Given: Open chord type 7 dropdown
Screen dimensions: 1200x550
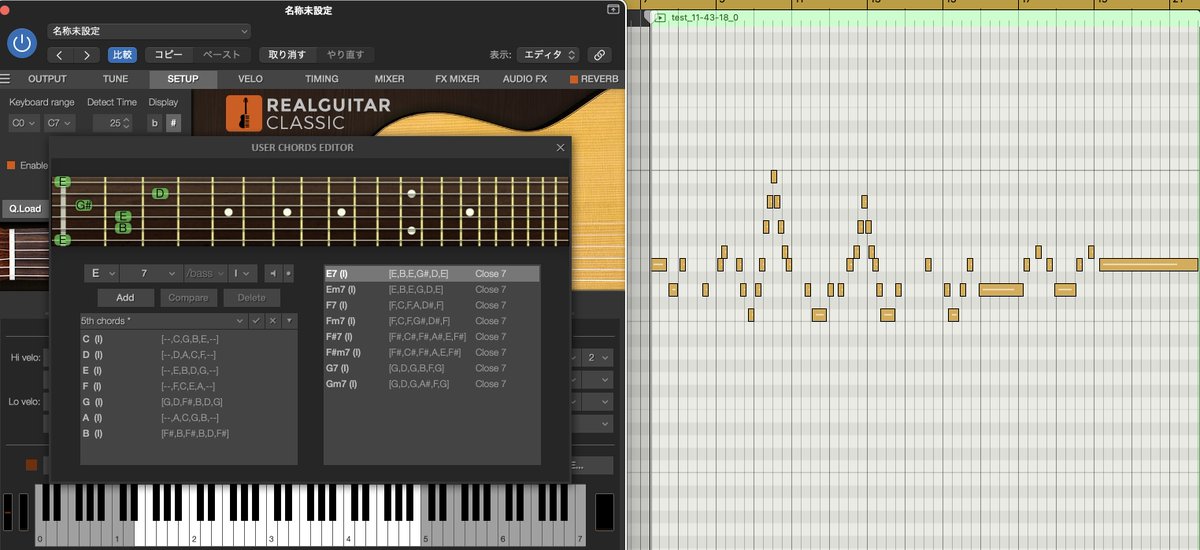Looking at the screenshot, I should (152, 273).
